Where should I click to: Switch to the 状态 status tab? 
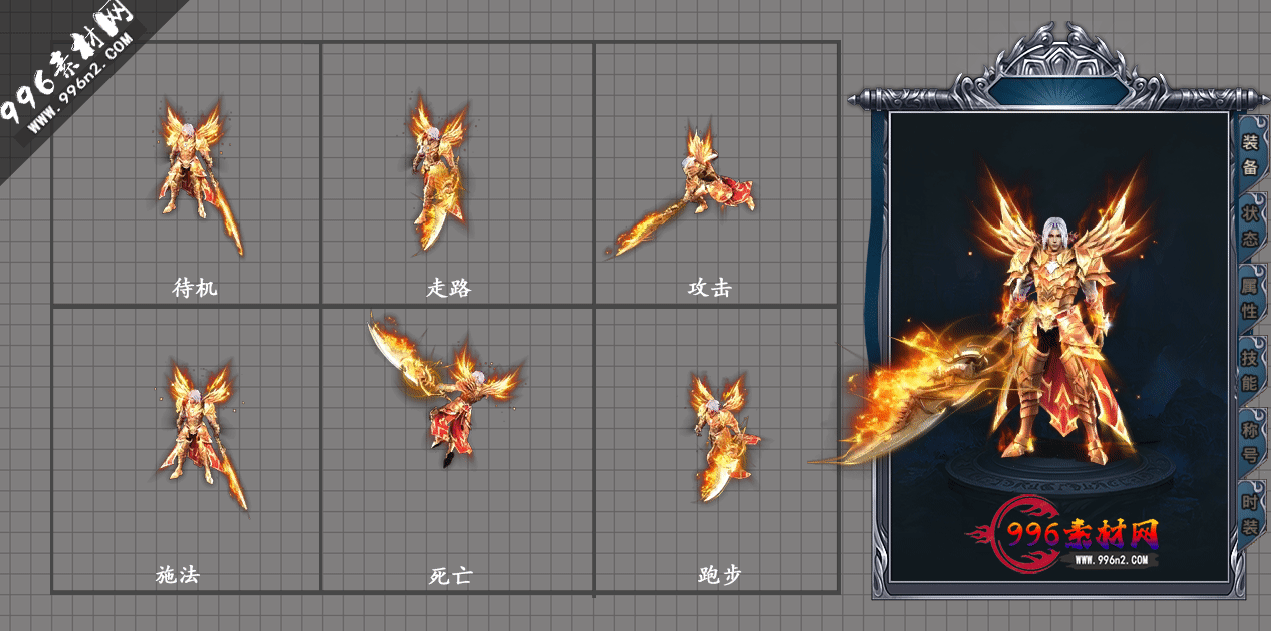1250,226
